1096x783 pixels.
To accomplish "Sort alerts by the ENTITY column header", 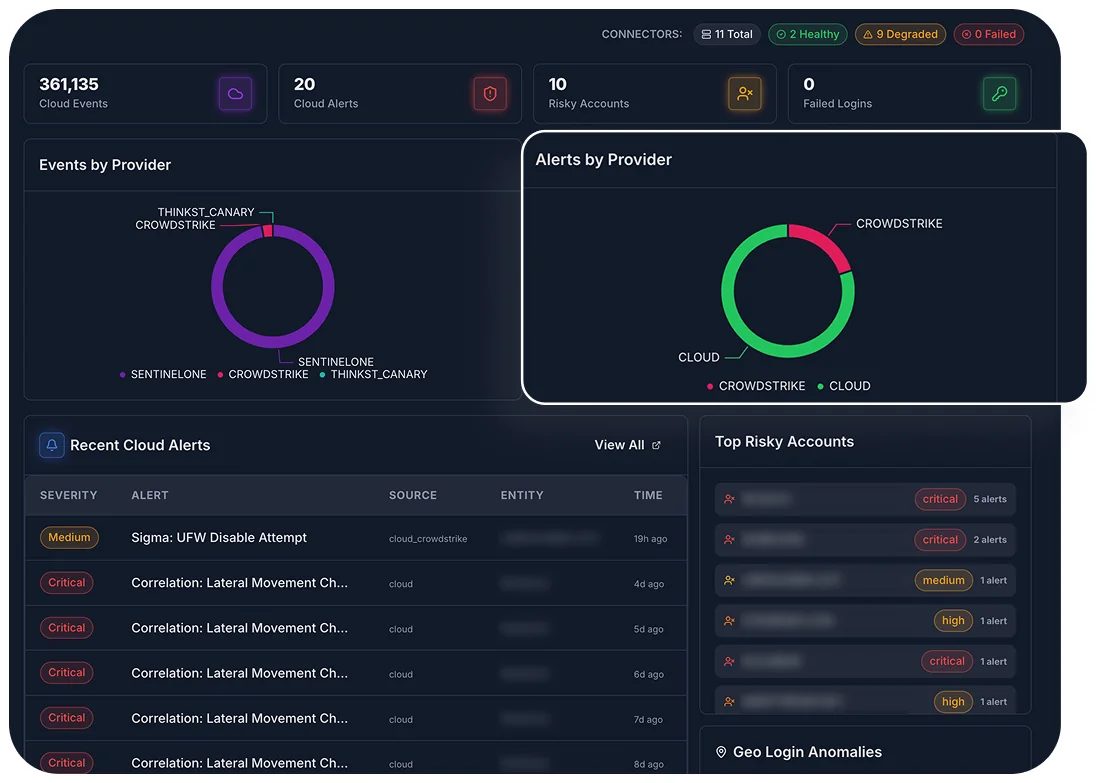I will pyautogui.click(x=521, y=495).
